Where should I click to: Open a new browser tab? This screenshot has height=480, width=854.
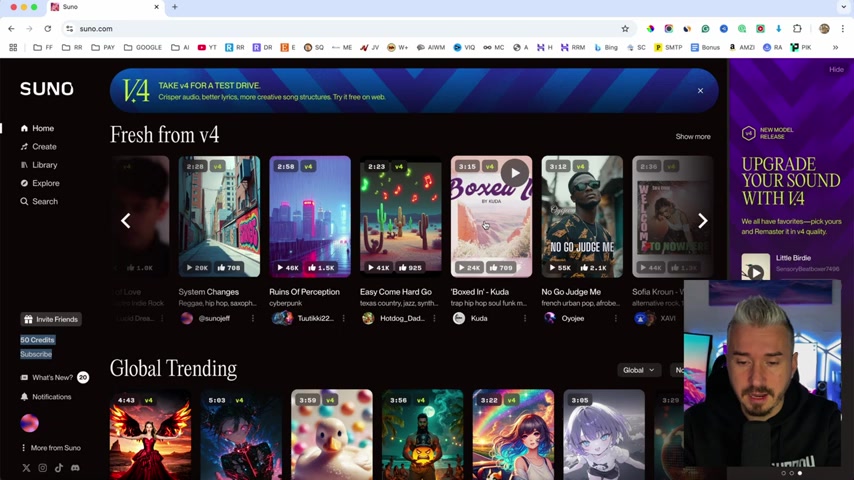point(175,7)
